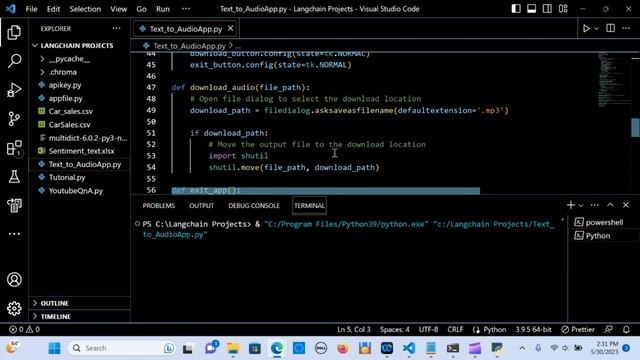This screenshot has width=640, height=360.
Task: Click the Windows Start button on taskbar
Action: pos(54,348)
